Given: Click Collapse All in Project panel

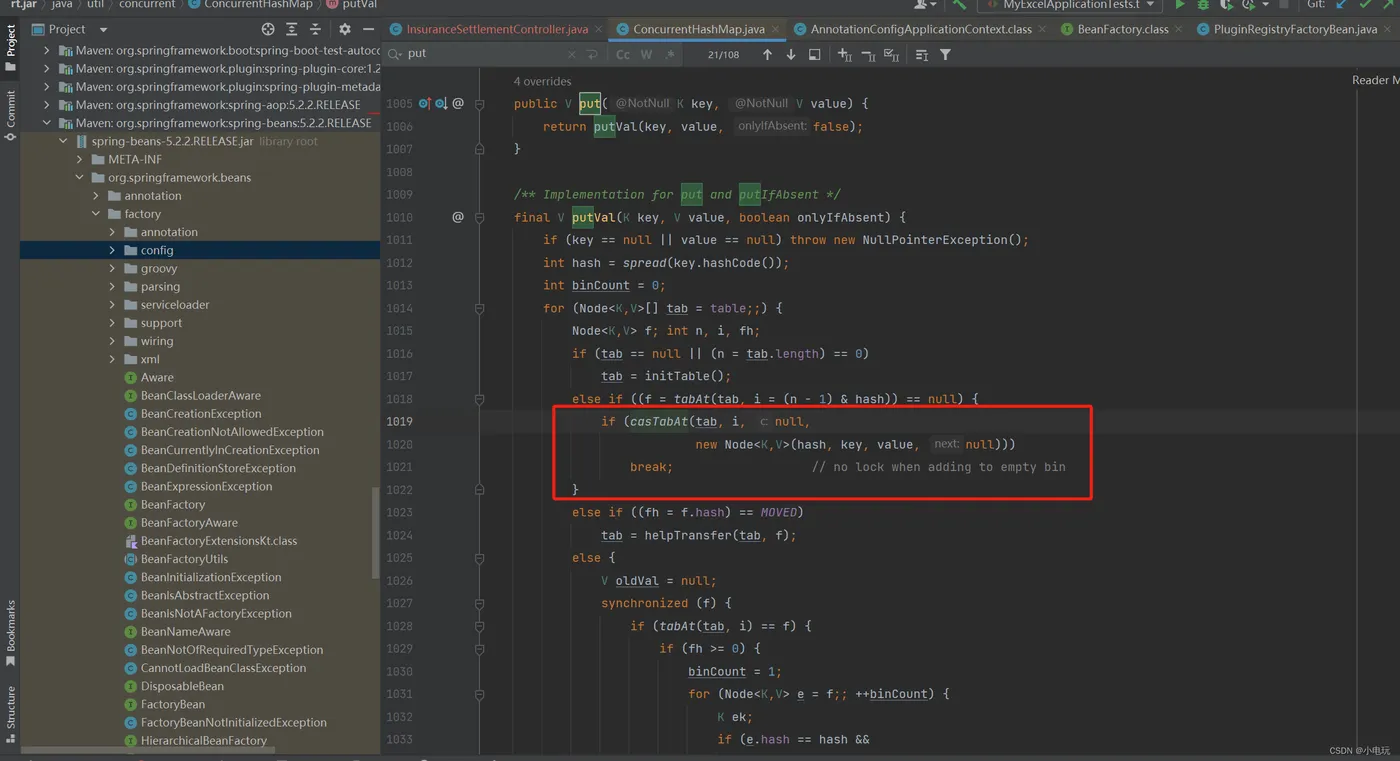Looking at the screenshot, I should [x=315, y=30].
